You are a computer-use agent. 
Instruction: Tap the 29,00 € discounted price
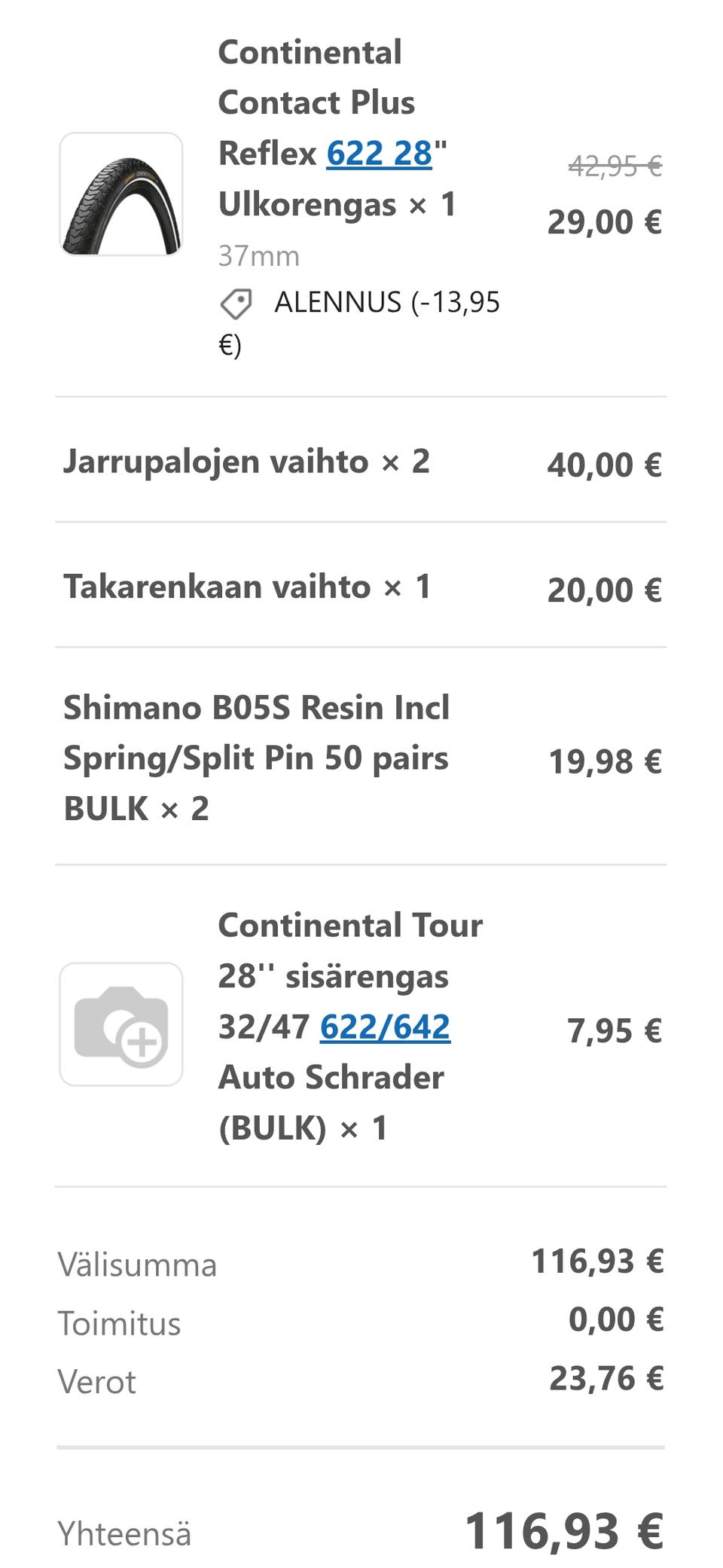[605, 222]
